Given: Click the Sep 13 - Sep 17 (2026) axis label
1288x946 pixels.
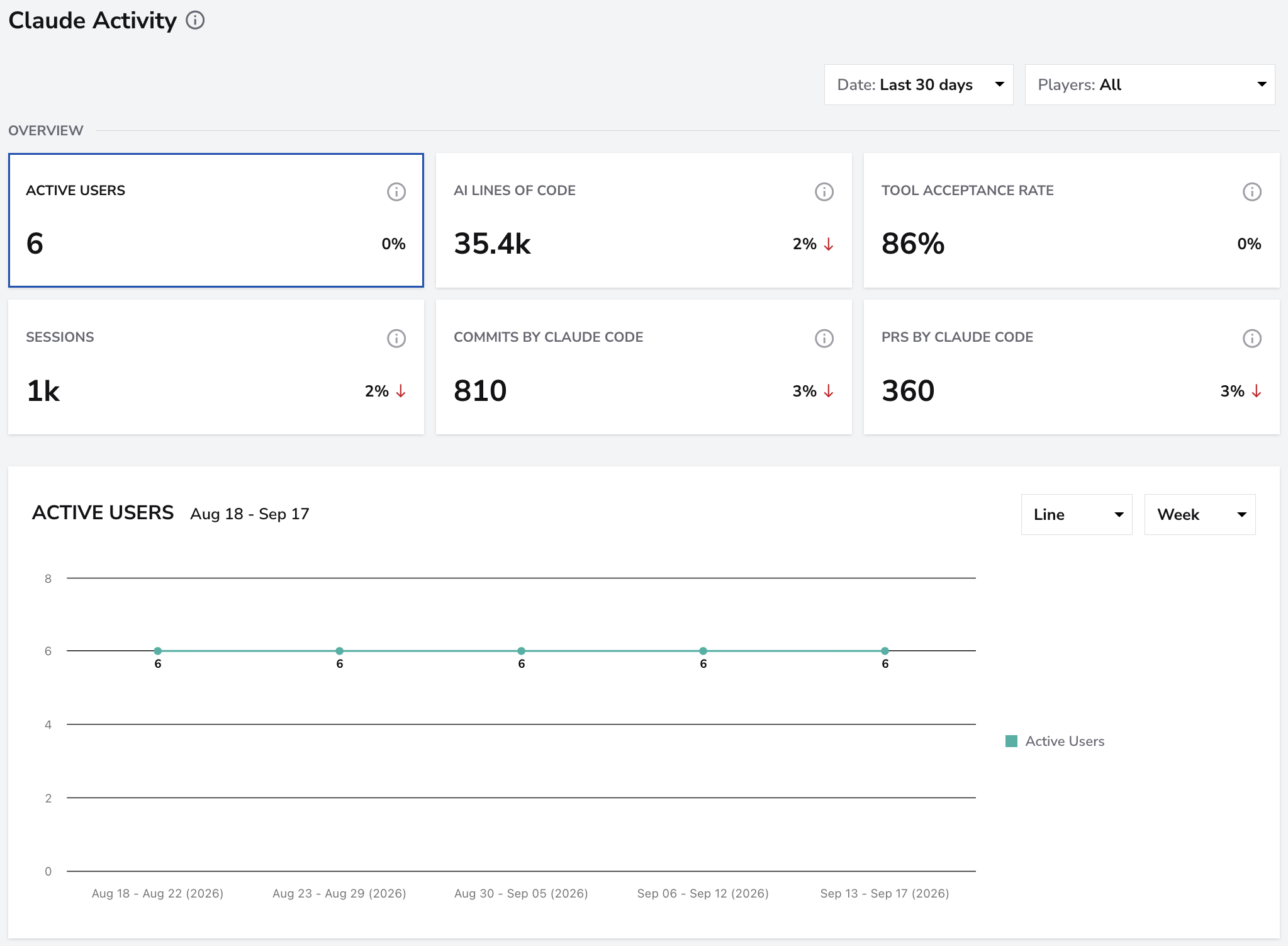Looking at the screenshot, I should pyautogui.click(x=885, y=893).
